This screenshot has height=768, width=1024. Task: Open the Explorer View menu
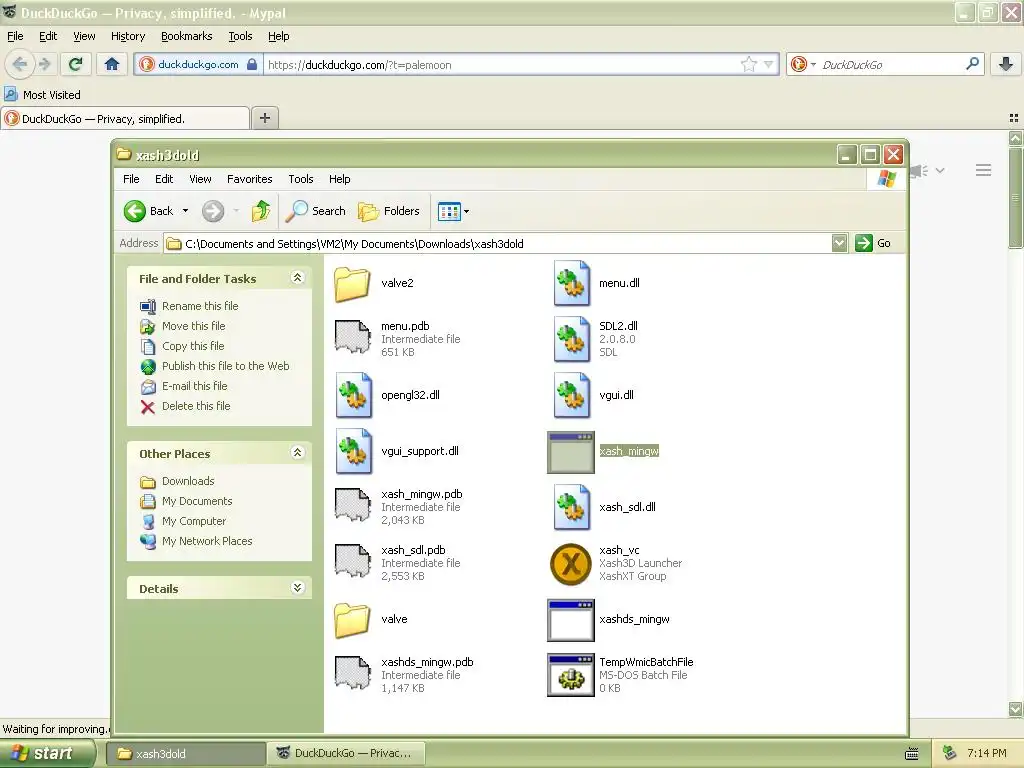click(200, 179)
